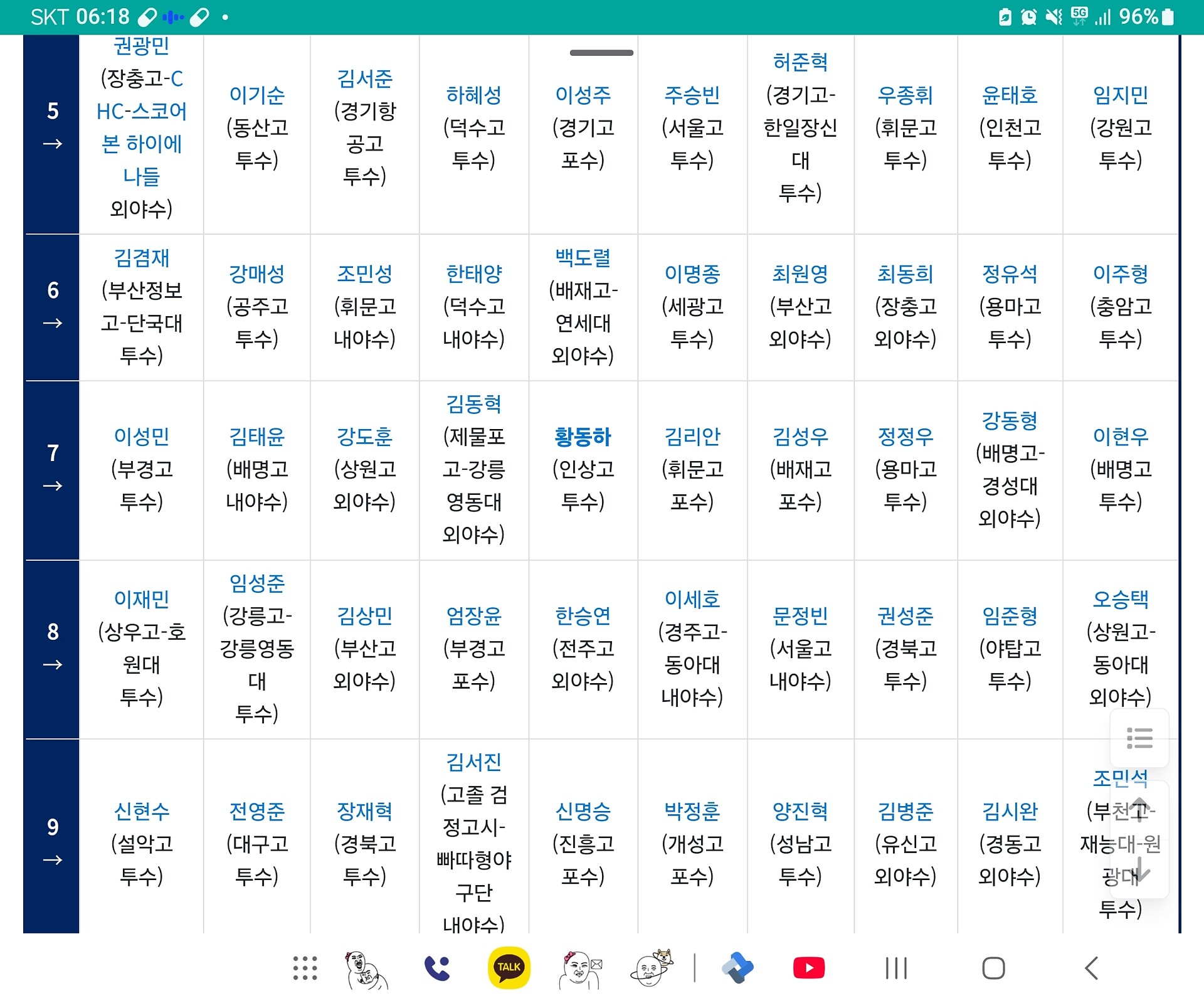Screen dimensions: 1204x1003
Task: Select the 오승택 name link
Action: (1120, 599)
